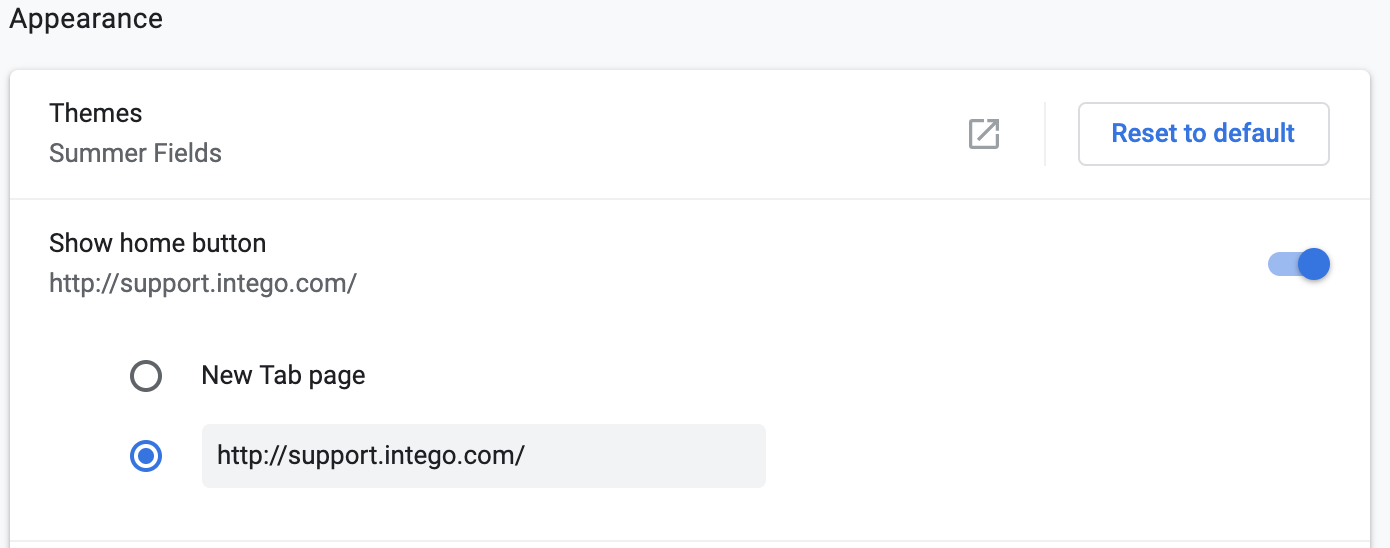Disable the Show home button toggle
The image size is (1390, 548).
(1299, 264)
